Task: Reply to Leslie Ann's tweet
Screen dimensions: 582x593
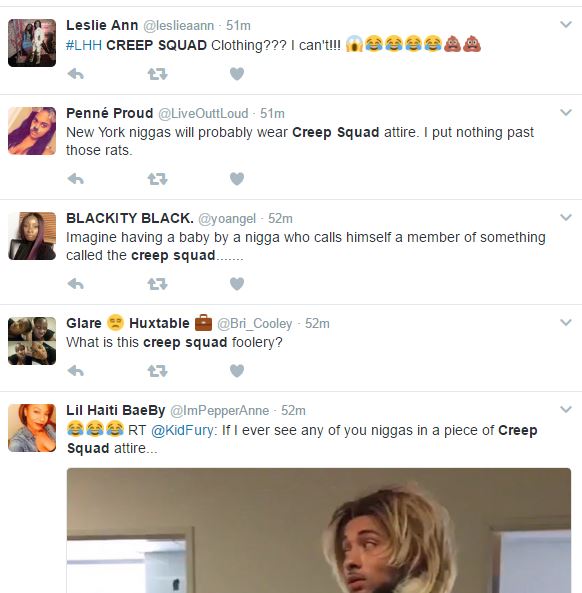Action: pyautogui.click(x=76, y=74)
